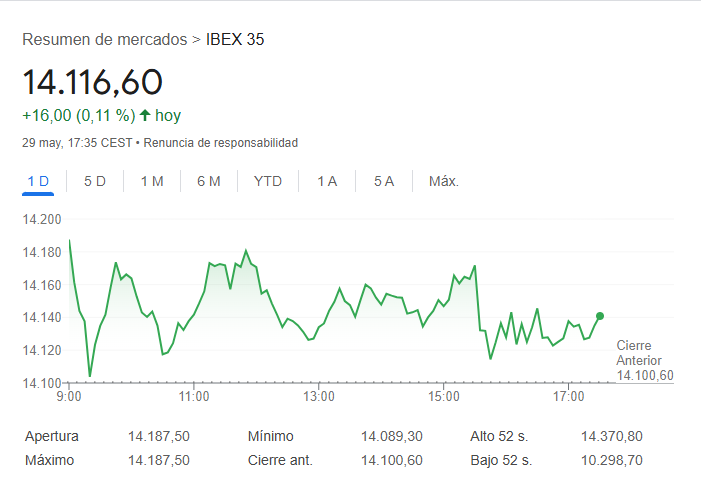Click the 9:00 time axis label

(x=69, y=397)
